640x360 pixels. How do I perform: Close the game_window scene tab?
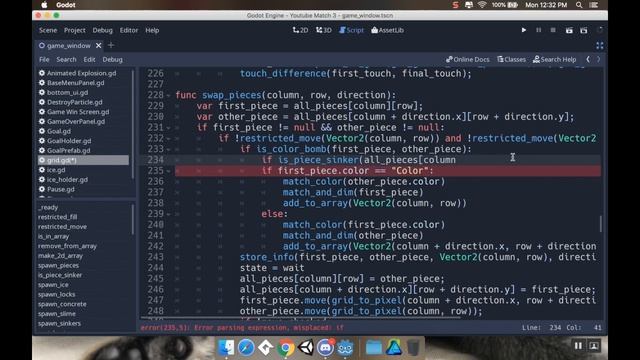(x=98, y=46)
